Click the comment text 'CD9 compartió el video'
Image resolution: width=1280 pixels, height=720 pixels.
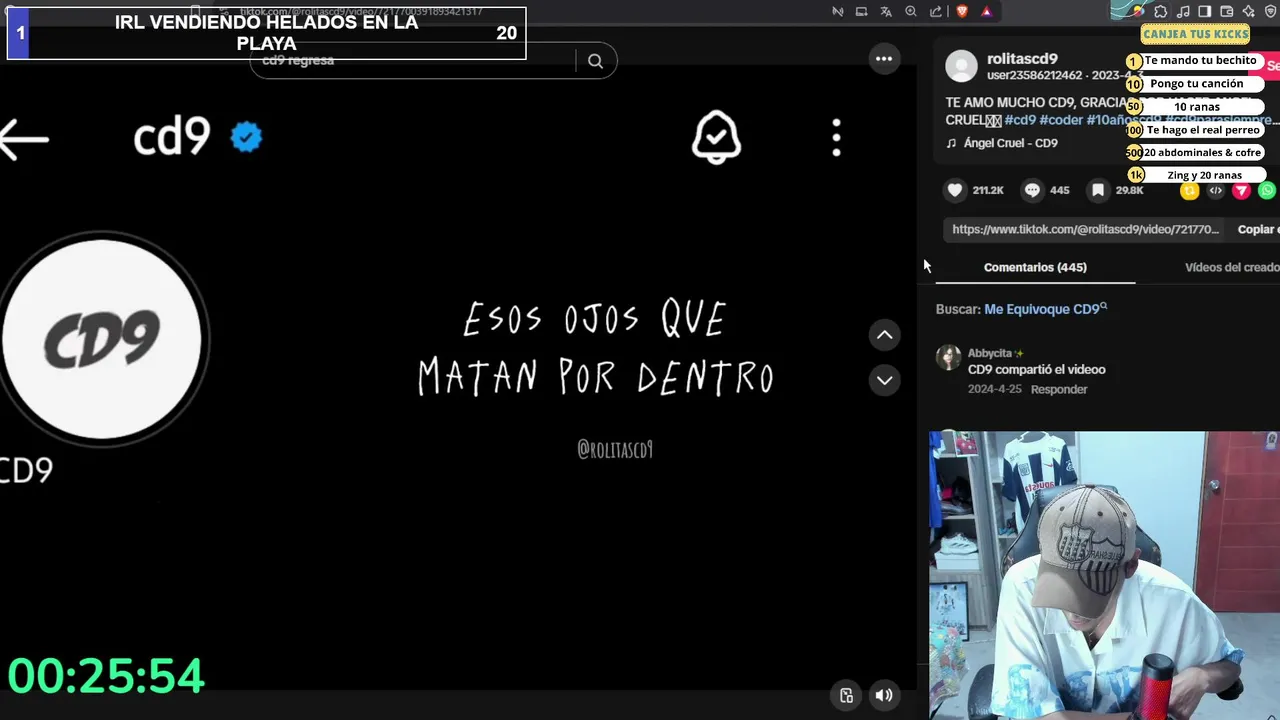tap(1036, 369)
